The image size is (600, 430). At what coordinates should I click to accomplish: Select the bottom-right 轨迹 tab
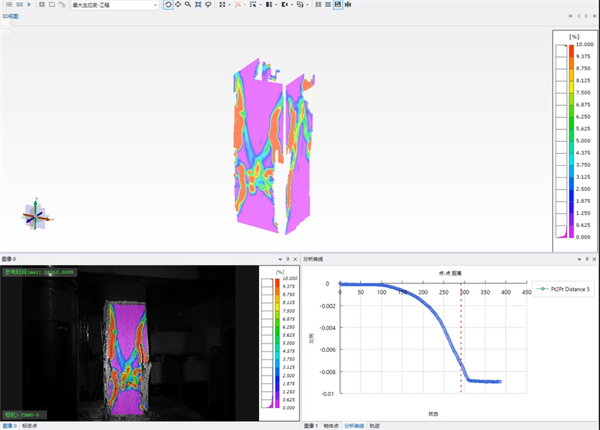point(374,425)
